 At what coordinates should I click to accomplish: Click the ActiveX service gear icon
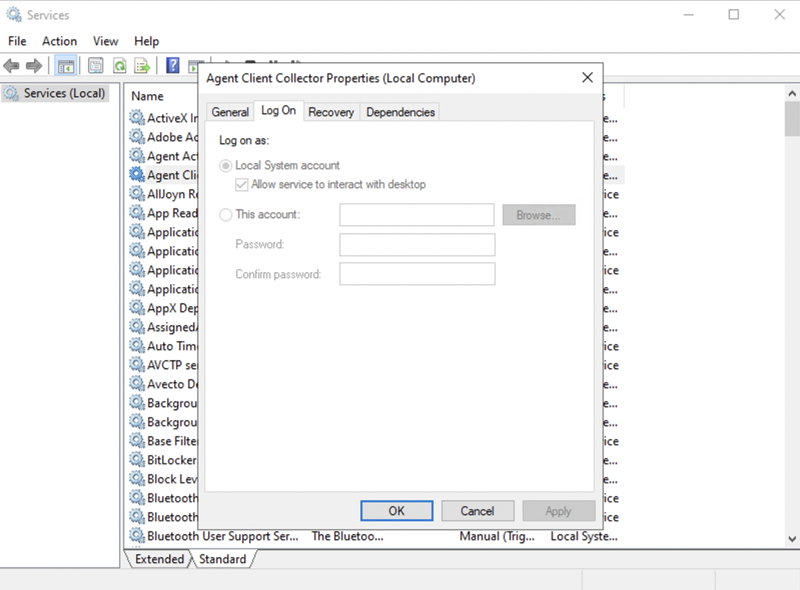click(137, 117)
